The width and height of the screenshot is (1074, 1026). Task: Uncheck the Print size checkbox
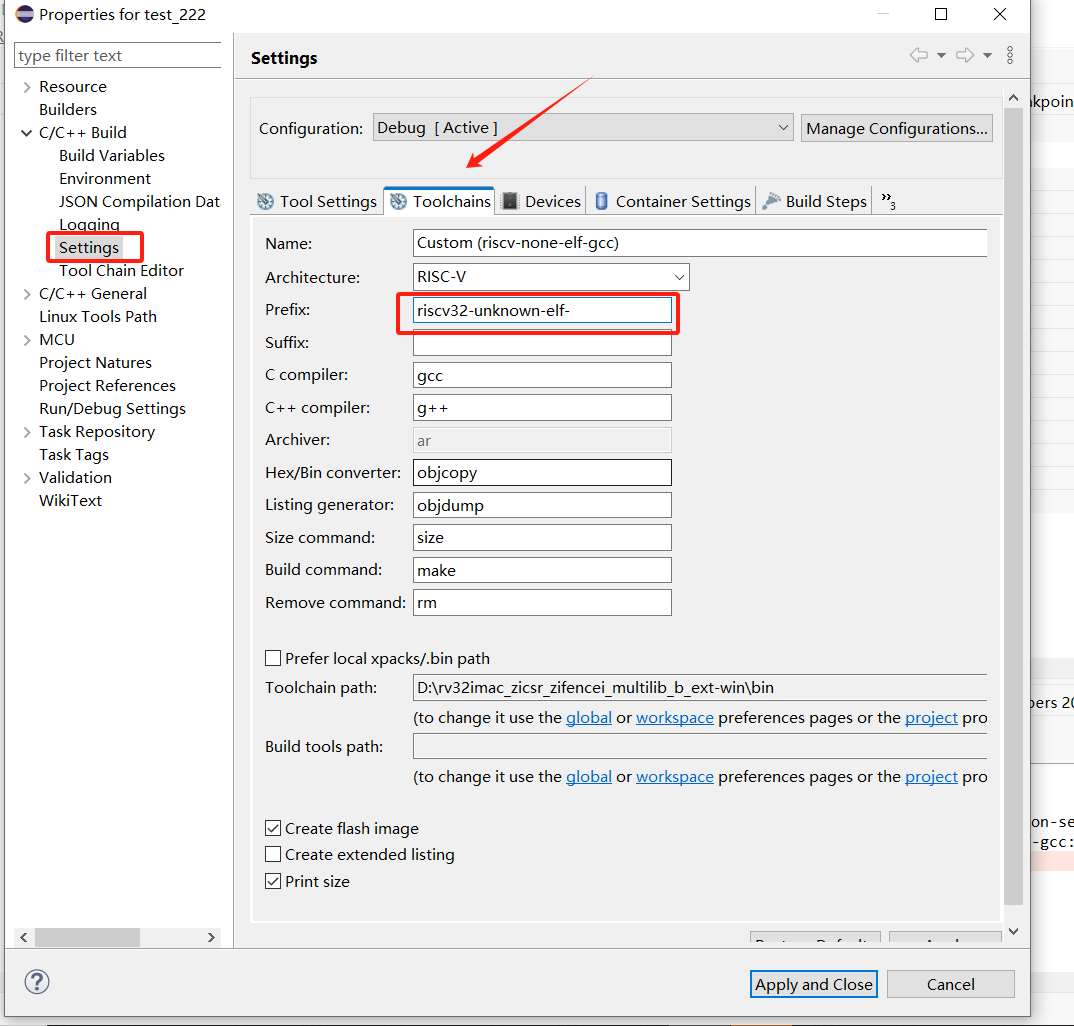(273, 881)
